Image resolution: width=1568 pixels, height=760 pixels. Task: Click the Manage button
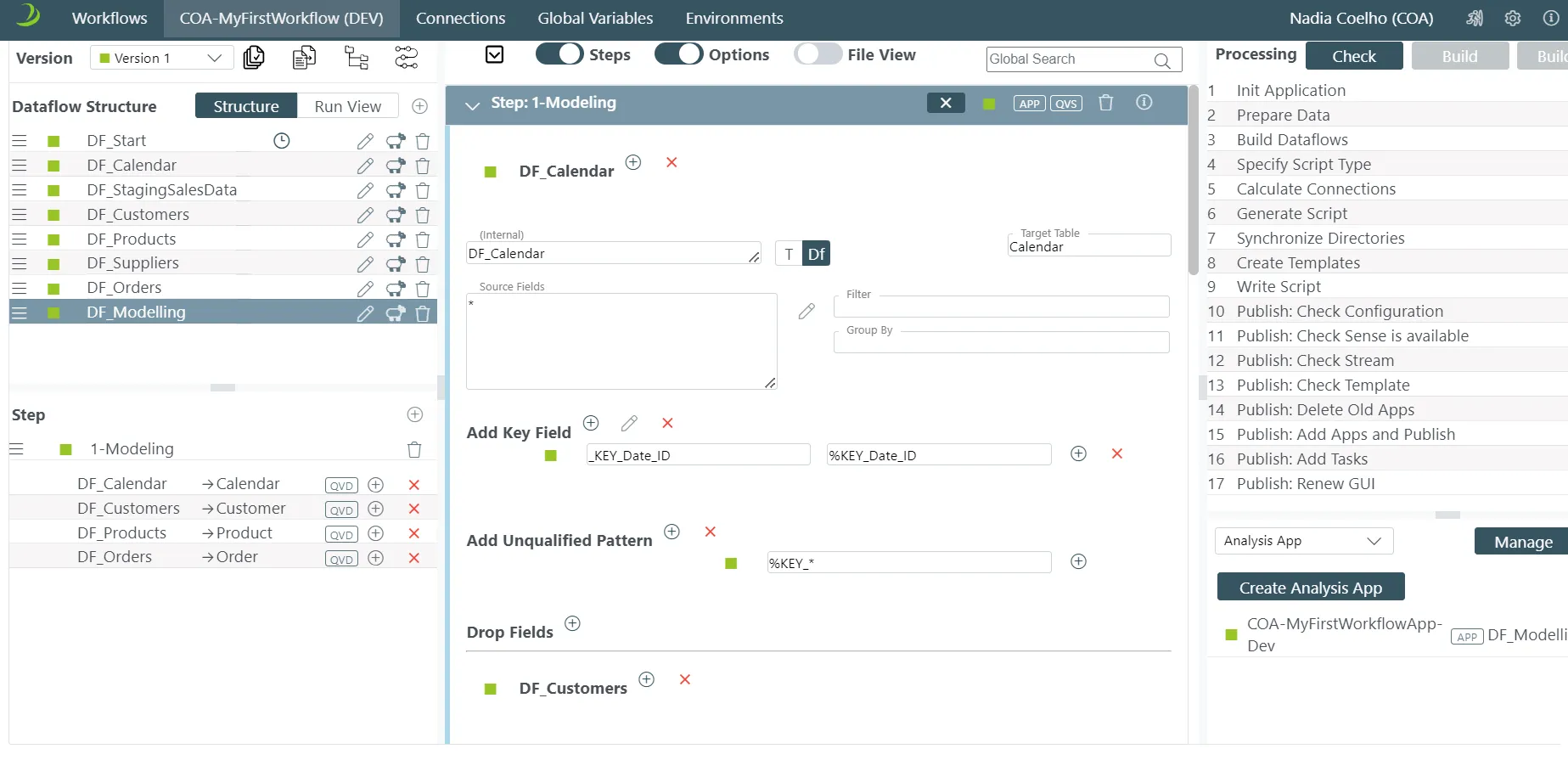pyautogui.click(x=1523, y=542)
